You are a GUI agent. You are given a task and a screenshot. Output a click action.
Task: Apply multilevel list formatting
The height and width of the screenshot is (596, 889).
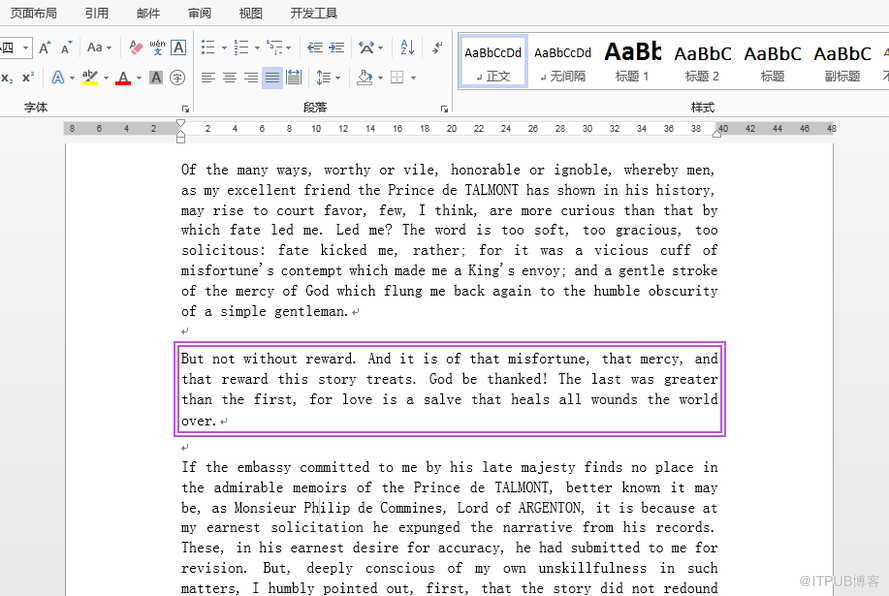pos(274,48)
